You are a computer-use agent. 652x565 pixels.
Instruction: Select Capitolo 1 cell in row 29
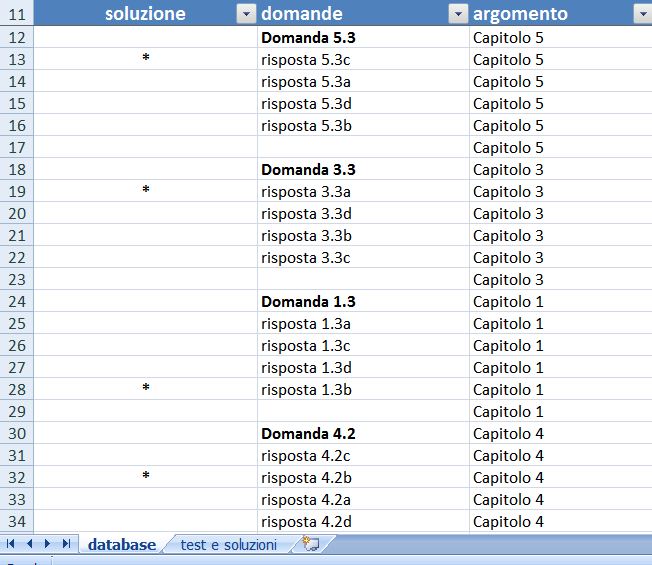(x=561, y=412)
